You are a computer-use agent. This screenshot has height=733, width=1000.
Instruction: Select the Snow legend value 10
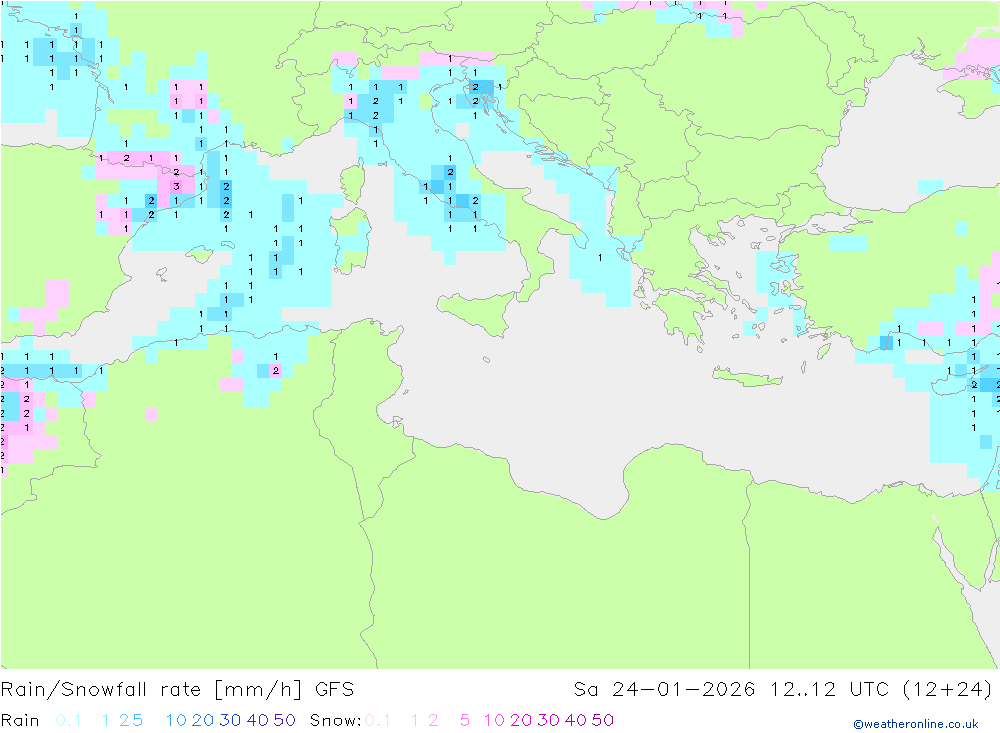click(x=494, y=720)
